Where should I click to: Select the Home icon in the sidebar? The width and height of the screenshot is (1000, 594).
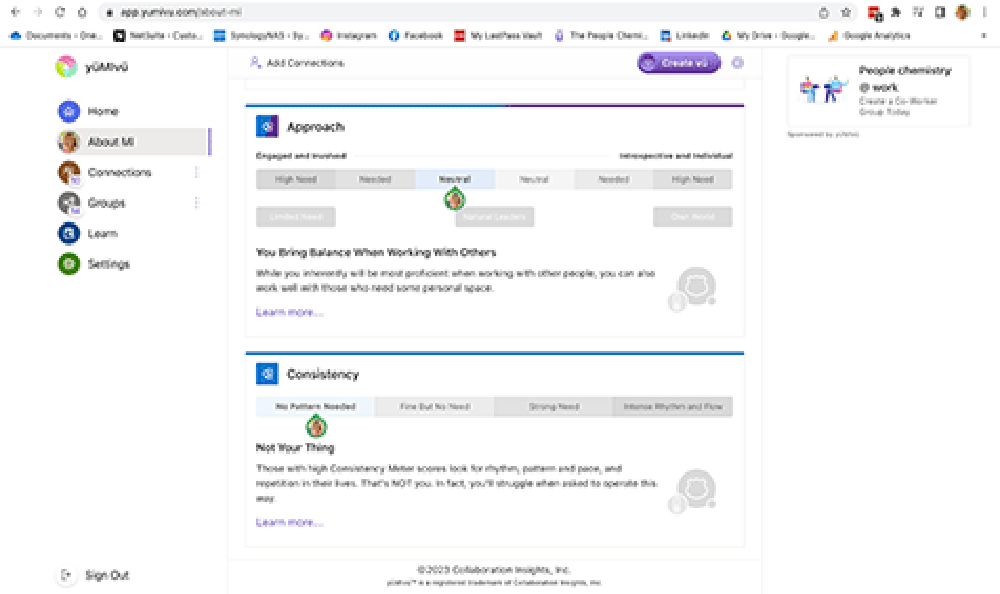[66, 110]
